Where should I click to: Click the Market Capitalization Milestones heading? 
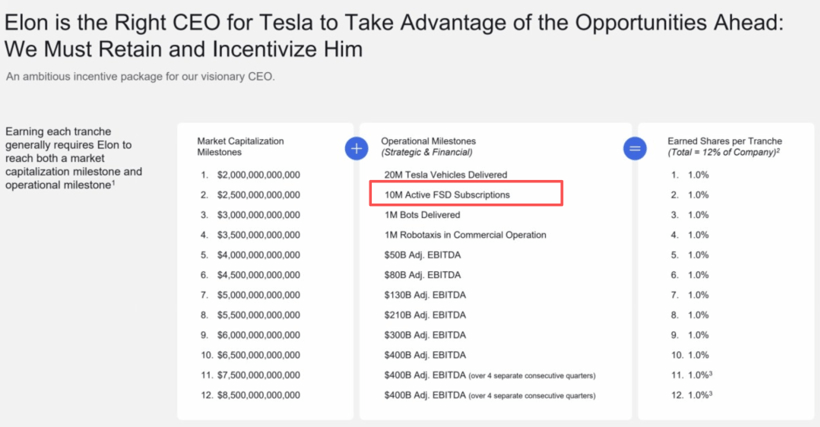click(241, 147)
